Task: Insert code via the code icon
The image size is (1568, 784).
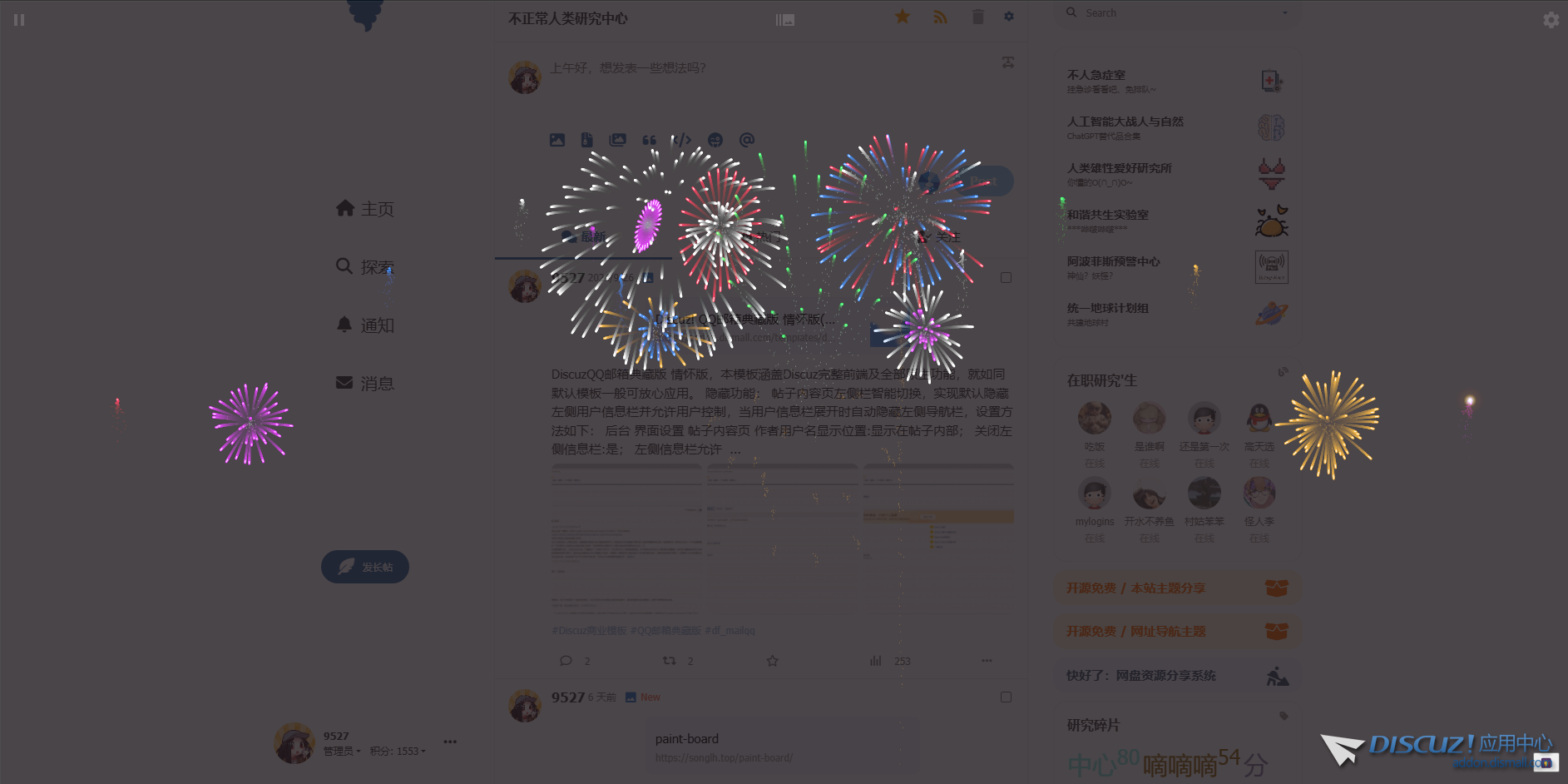Action: pyautogui.click(x=681, y=140)
